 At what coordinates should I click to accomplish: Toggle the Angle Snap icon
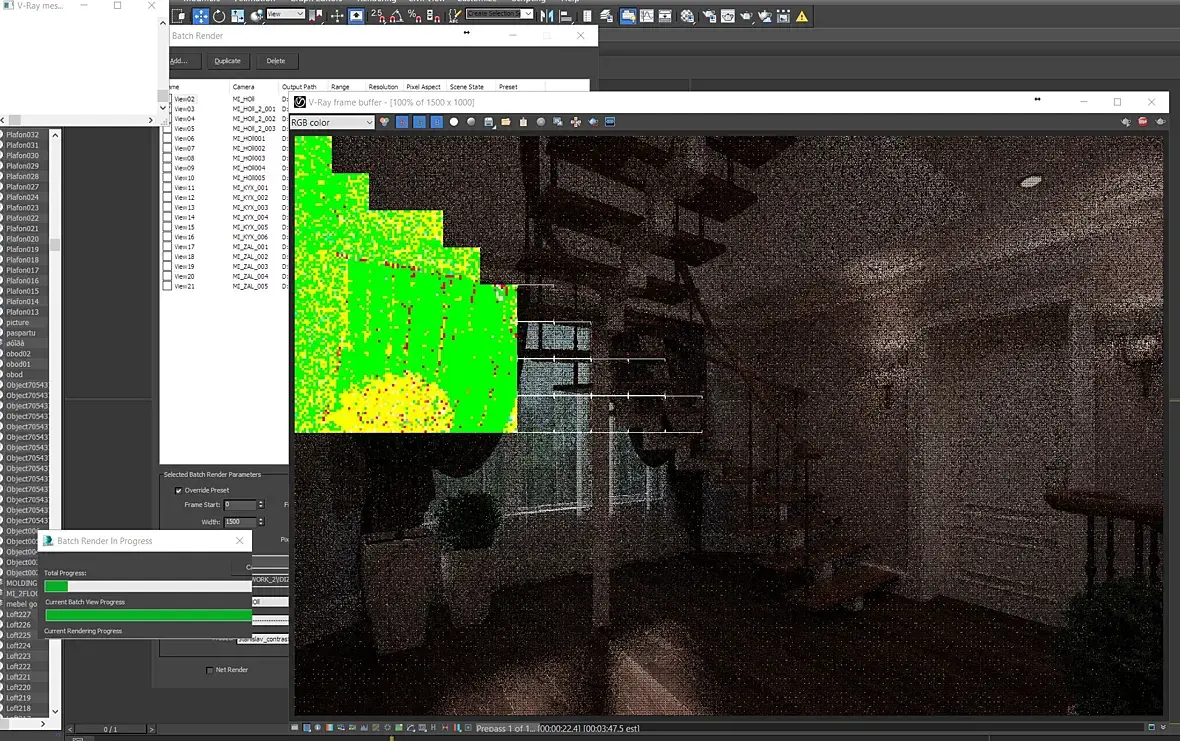tap(396, 16)
